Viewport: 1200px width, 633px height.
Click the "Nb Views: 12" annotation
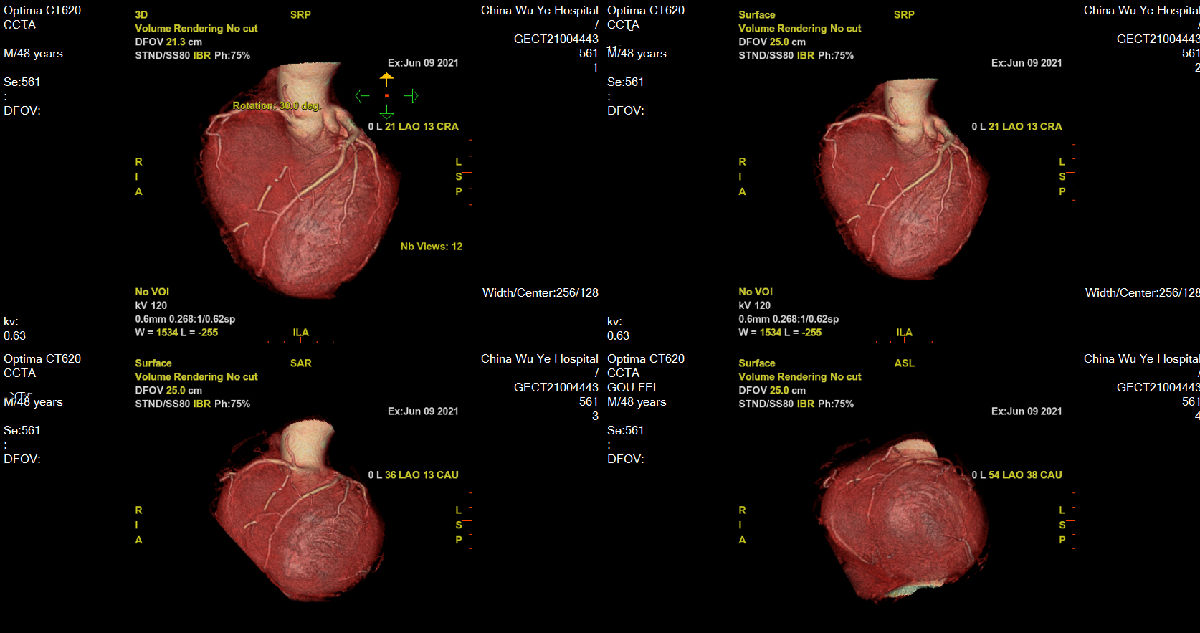coord(431,246)
